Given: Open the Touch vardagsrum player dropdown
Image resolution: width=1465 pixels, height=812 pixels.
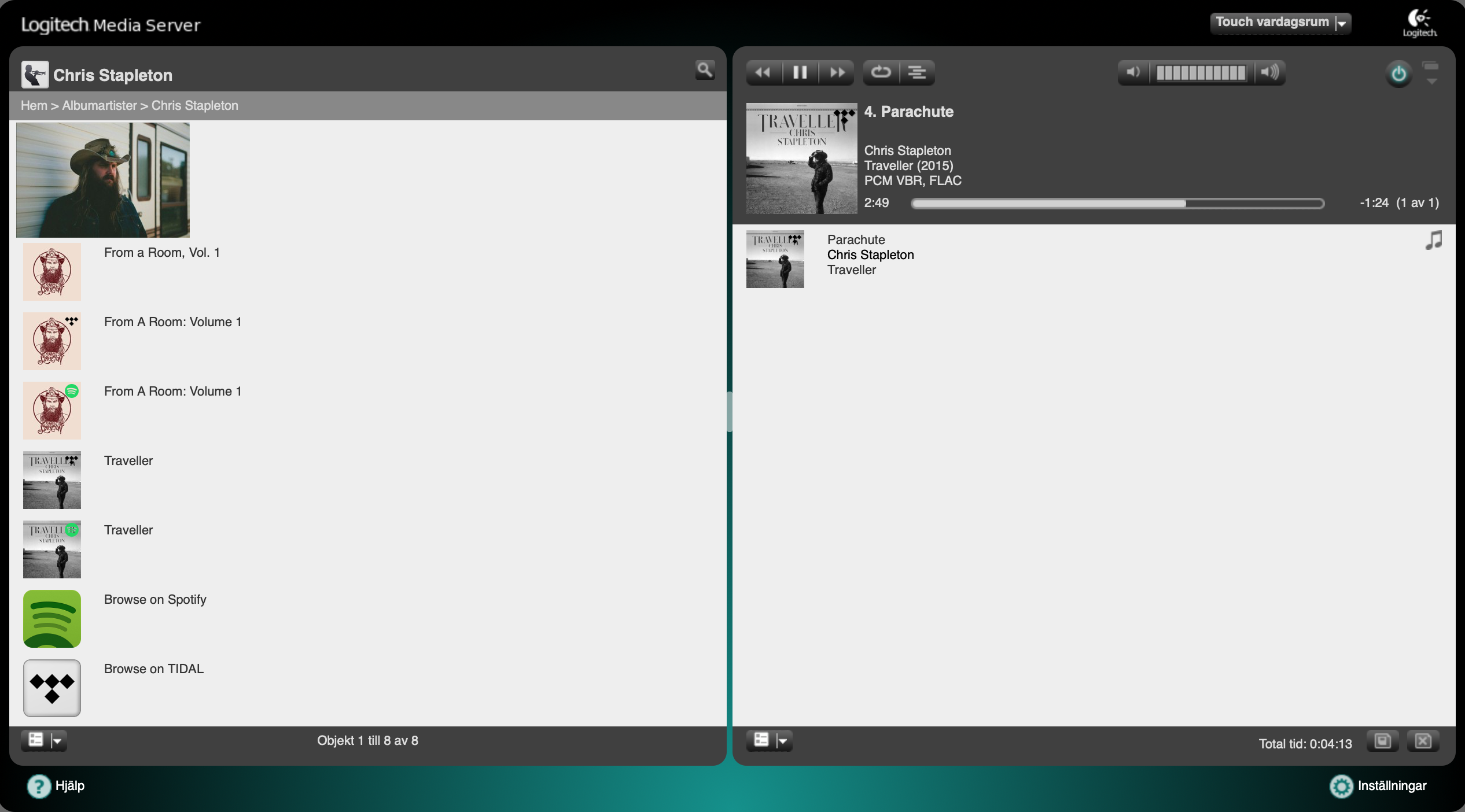Looking at the screenshot, I should pyautogui.click(x=1280, y=23).
